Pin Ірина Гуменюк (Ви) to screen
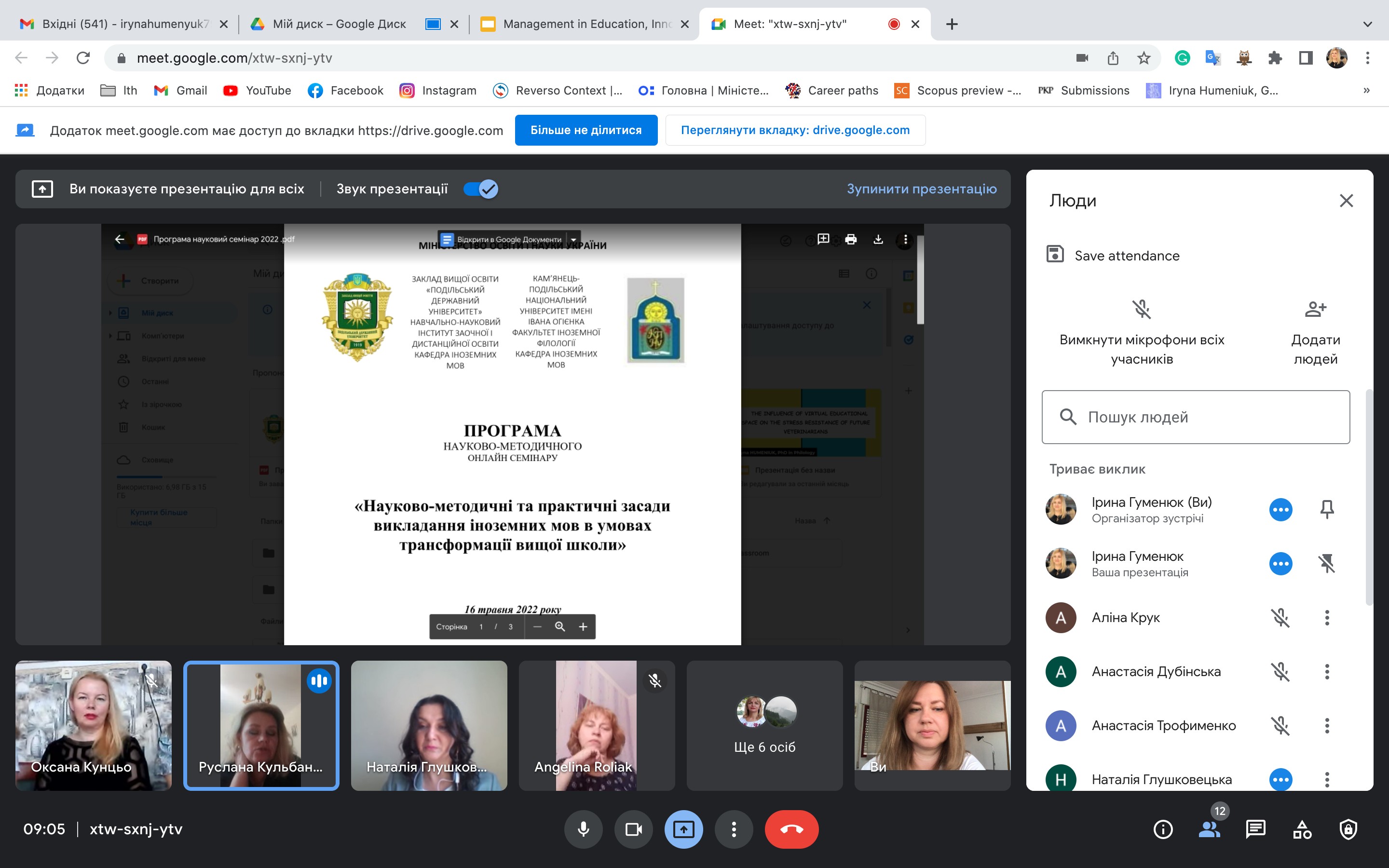The height and width of the screenshot is (868, 1389). (x=1326, y=509)
